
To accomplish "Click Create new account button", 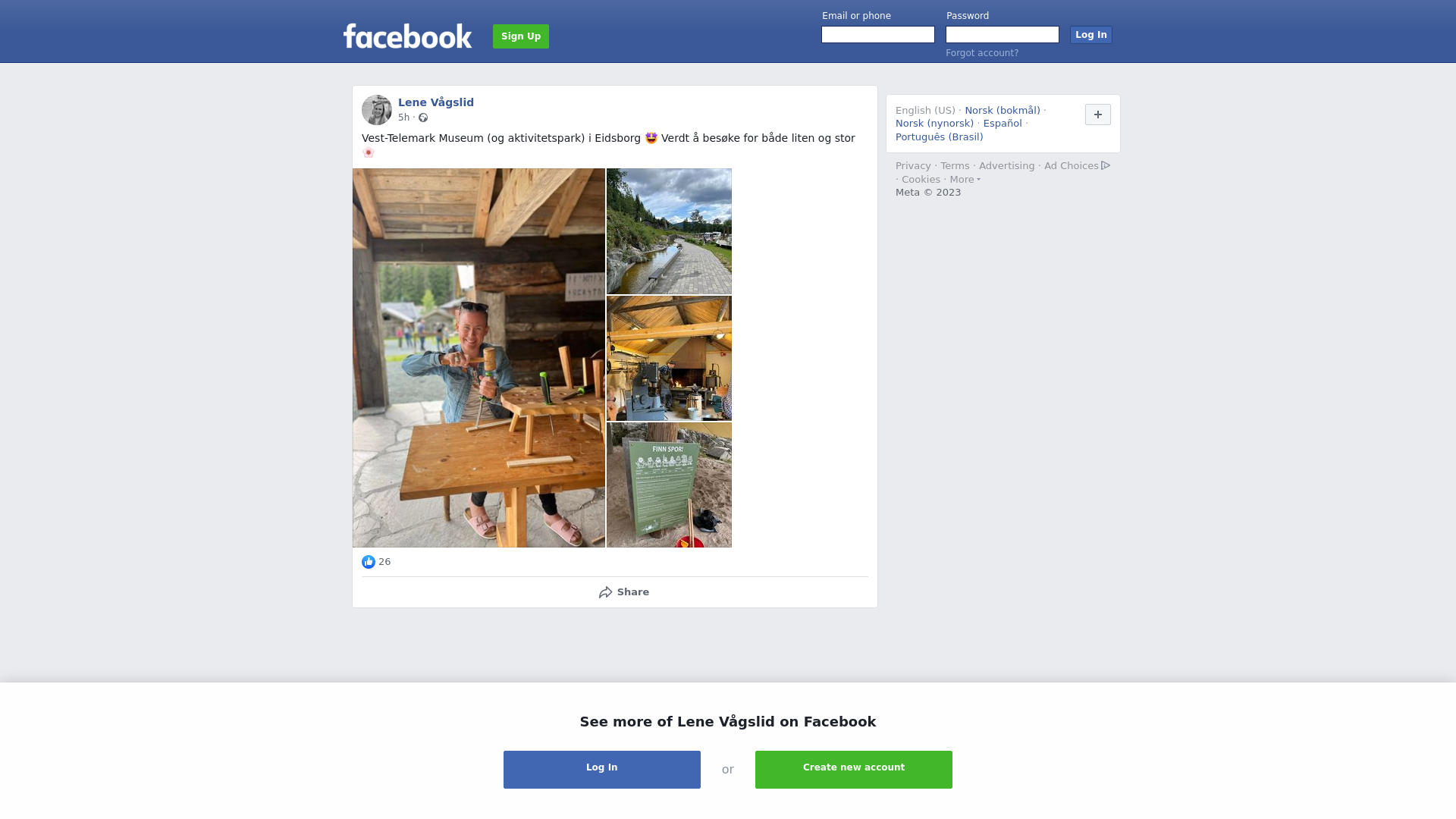I will coord(854,770).
